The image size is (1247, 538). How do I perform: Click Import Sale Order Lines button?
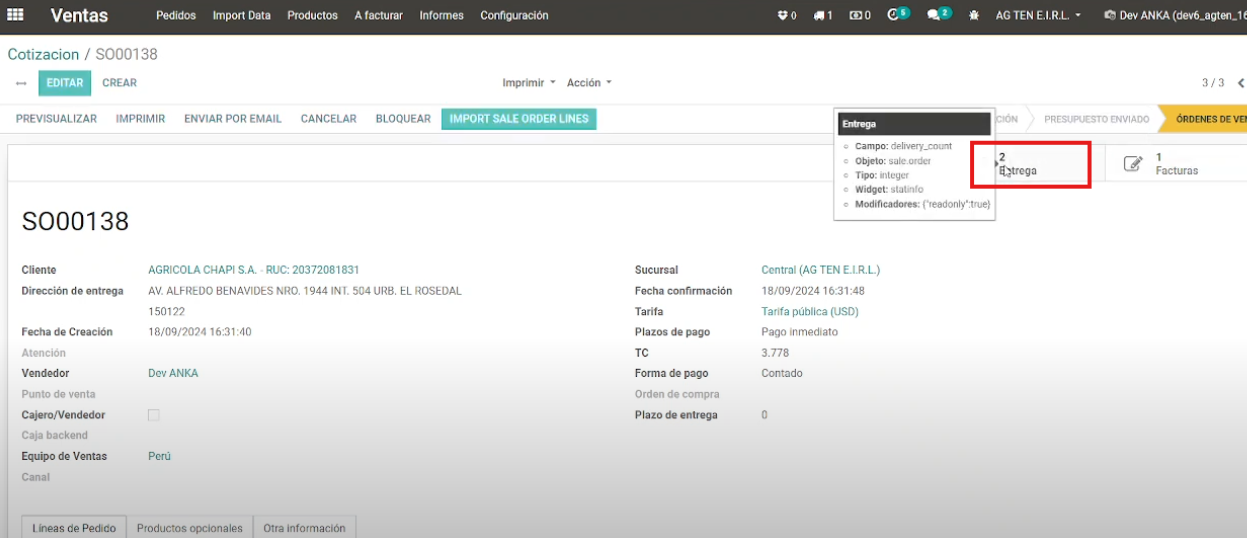[518, 119]
